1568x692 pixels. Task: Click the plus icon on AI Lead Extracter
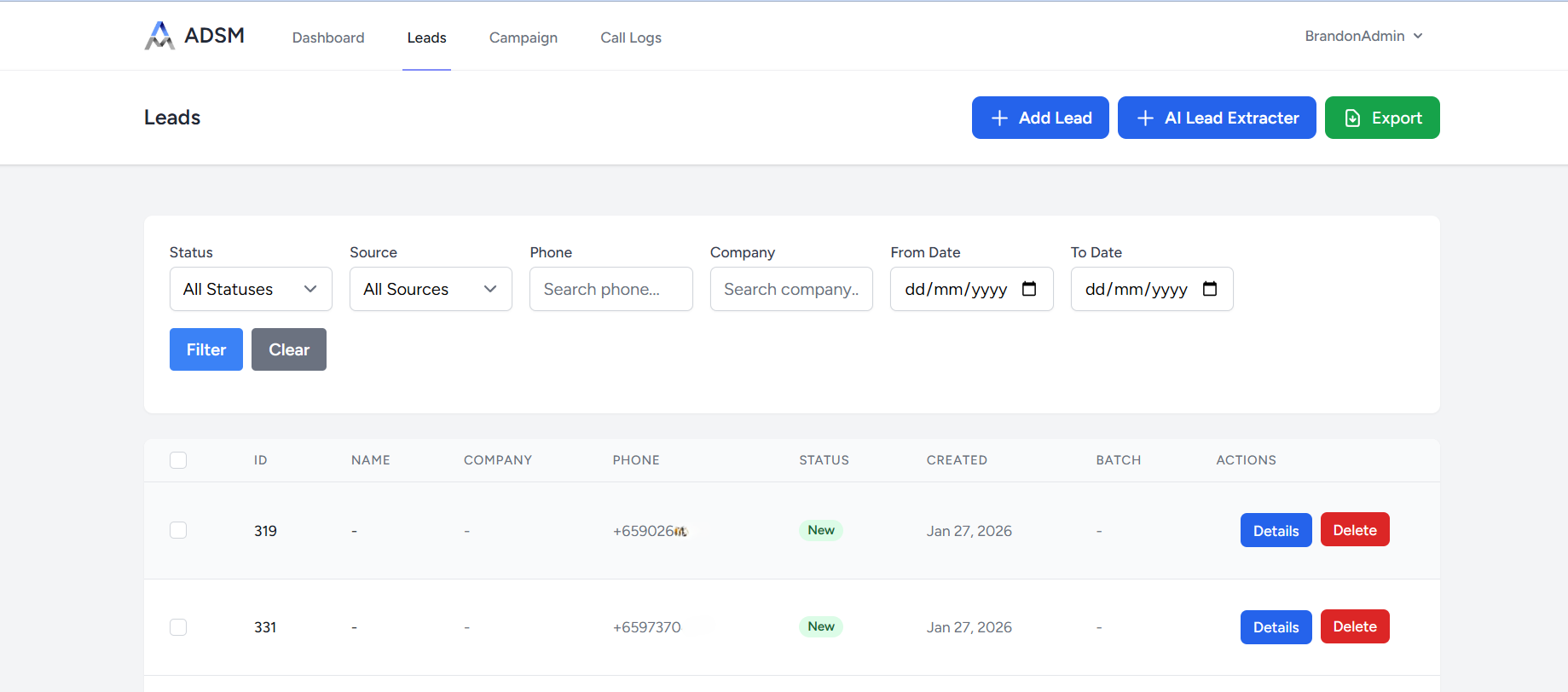[1146, 118]
